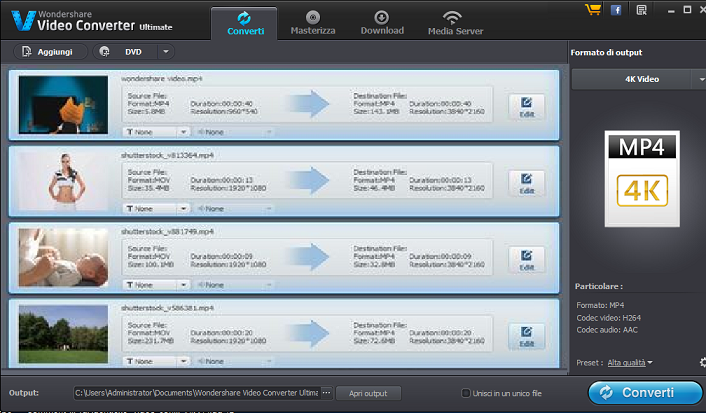The height and width of the screenshot is (413, 706).
Task: Enable Unisci in un unico file
Action: (466, 393)
